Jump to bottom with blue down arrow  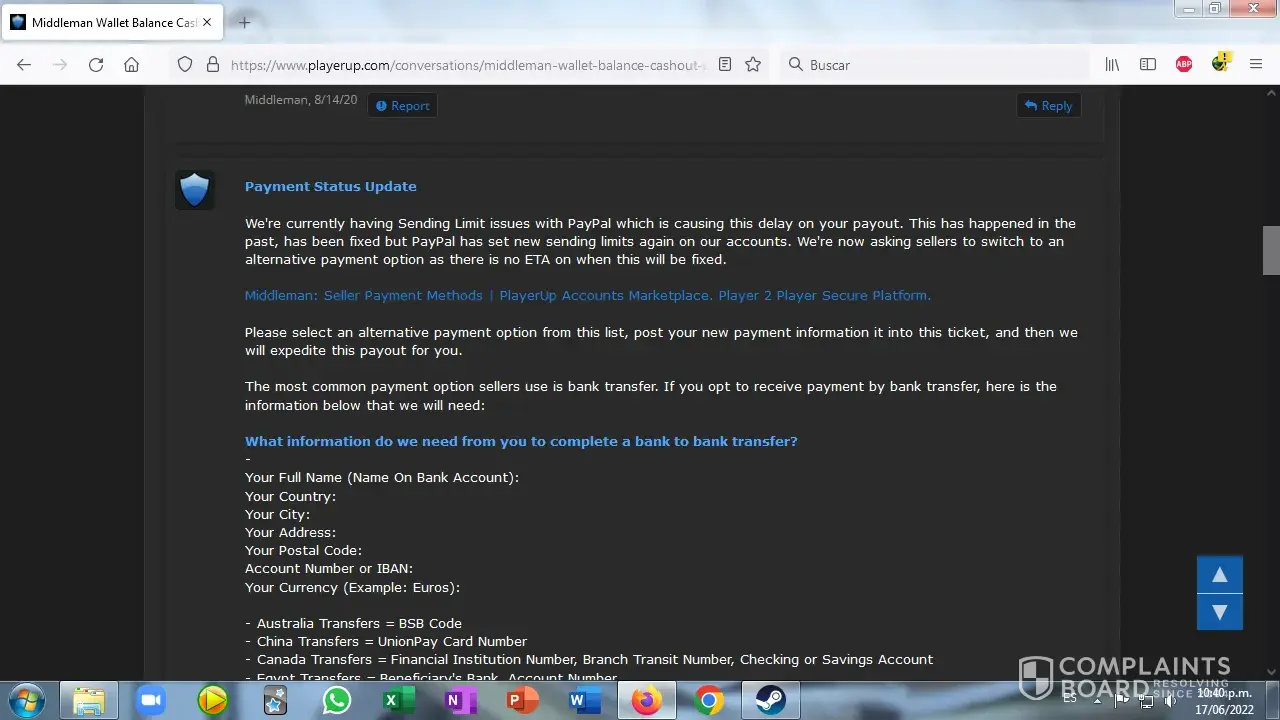[1220, 612]
